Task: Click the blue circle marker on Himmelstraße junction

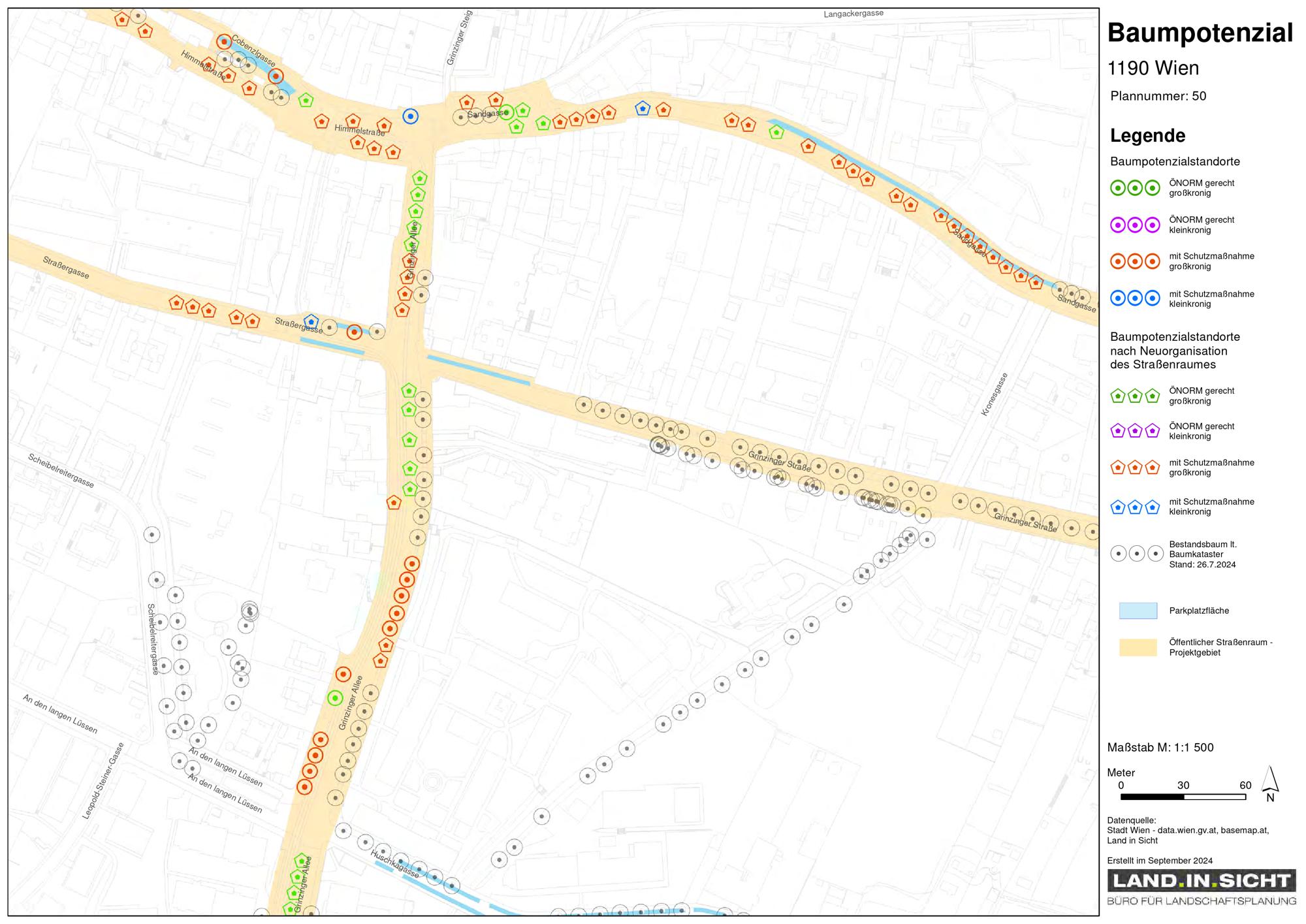Action: pyautogui.click(x=410, y=116)
